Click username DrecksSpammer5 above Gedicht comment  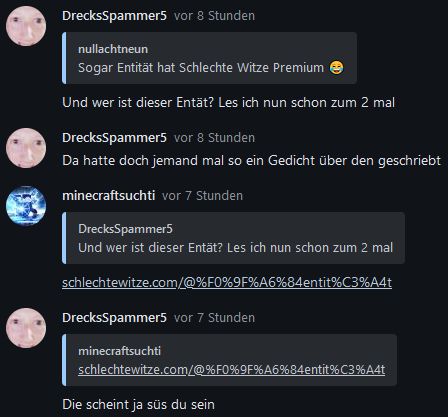point(114,138)
